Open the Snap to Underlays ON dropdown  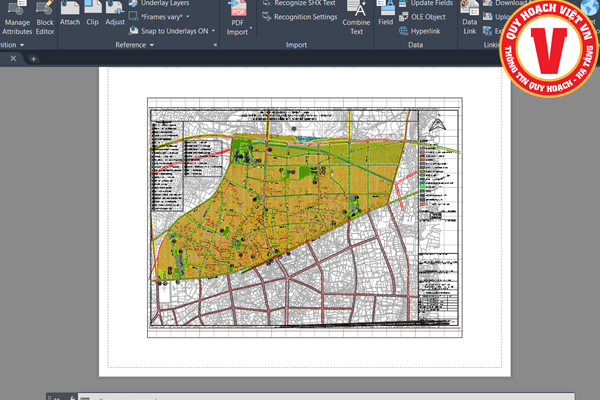pyautogui.click(x=211, y=31)
